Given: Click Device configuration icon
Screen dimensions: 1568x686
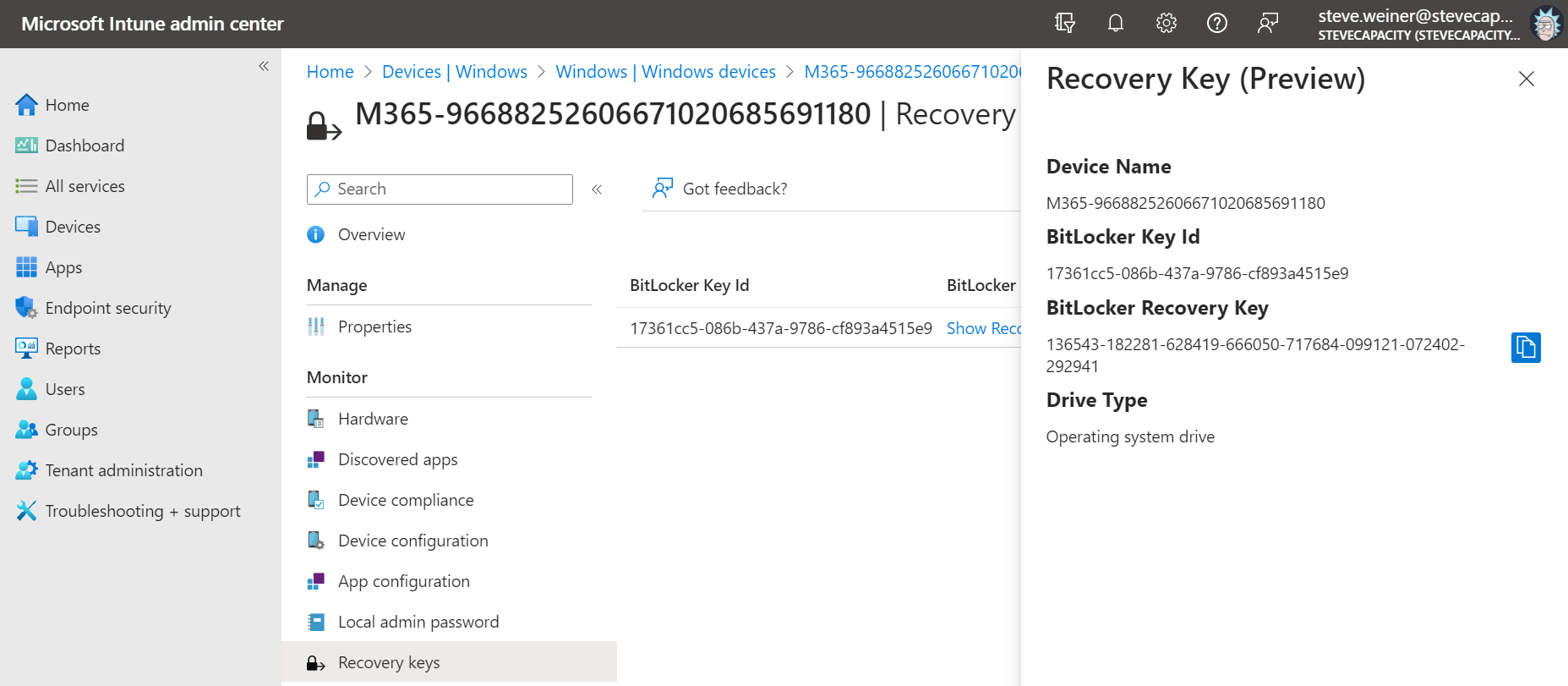Looking at the screenshot, I should 316,541.
